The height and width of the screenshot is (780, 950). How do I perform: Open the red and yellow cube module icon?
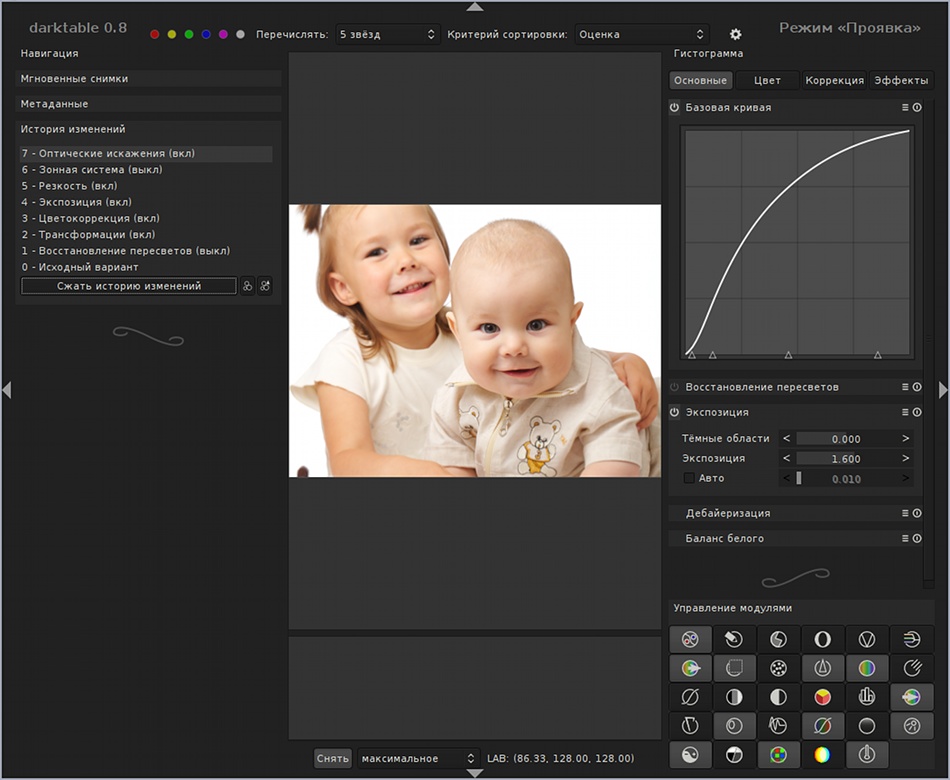click(822, 697)
